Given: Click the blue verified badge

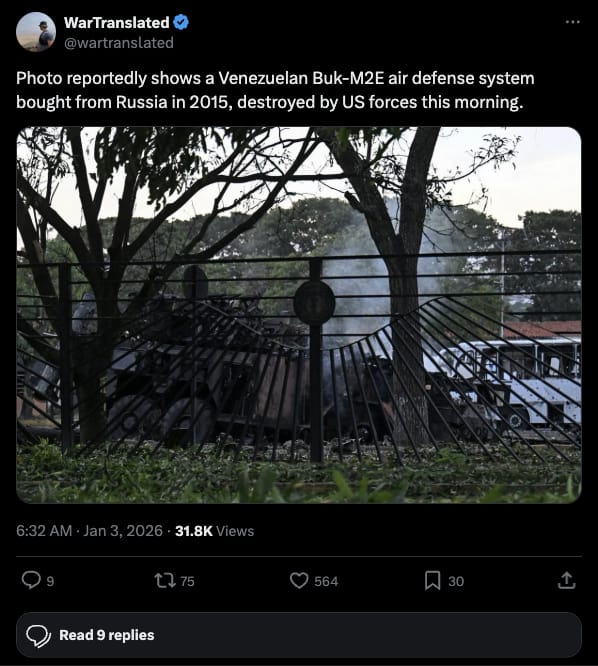Looking at the screenshot, I should tap(181, 22).
